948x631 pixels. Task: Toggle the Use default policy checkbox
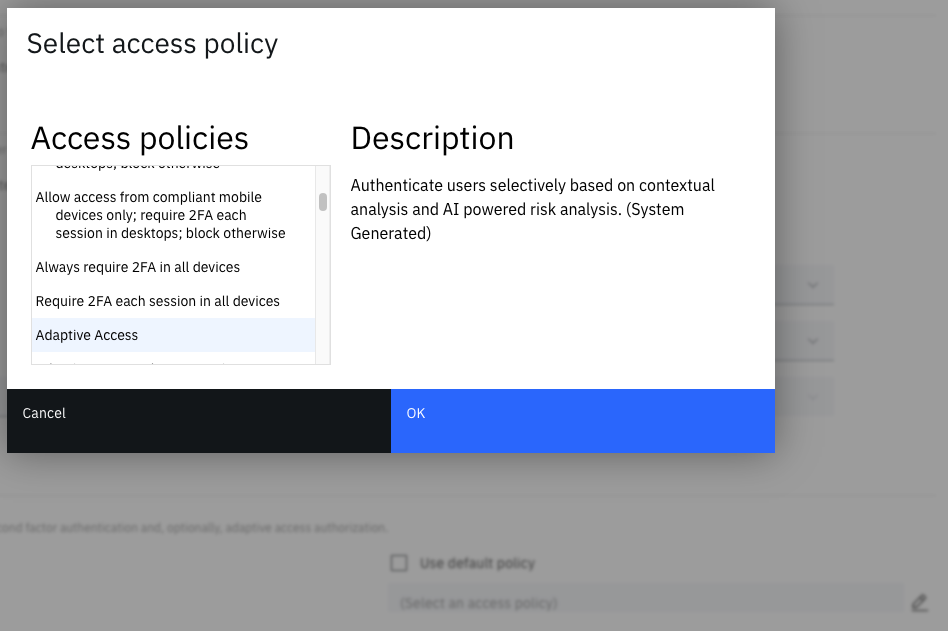click(399, 563)
